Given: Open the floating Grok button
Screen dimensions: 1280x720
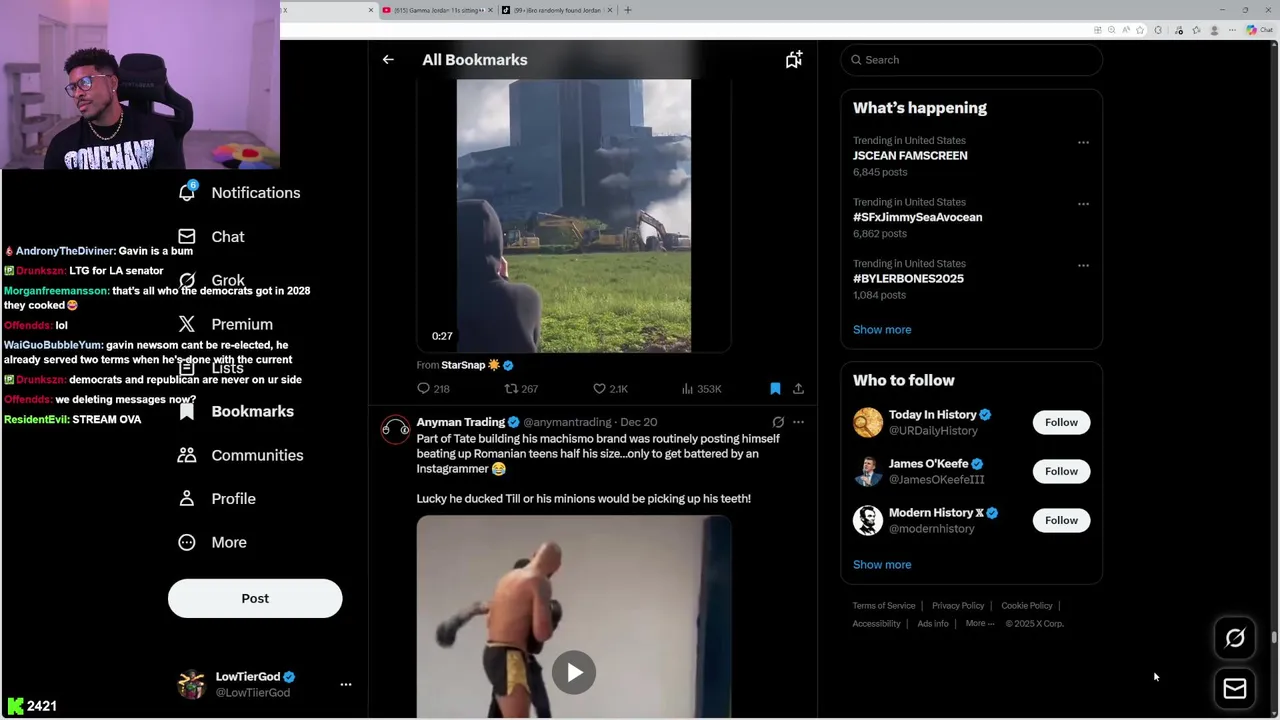Looking at the screenshot, I should coord(1235,639).
